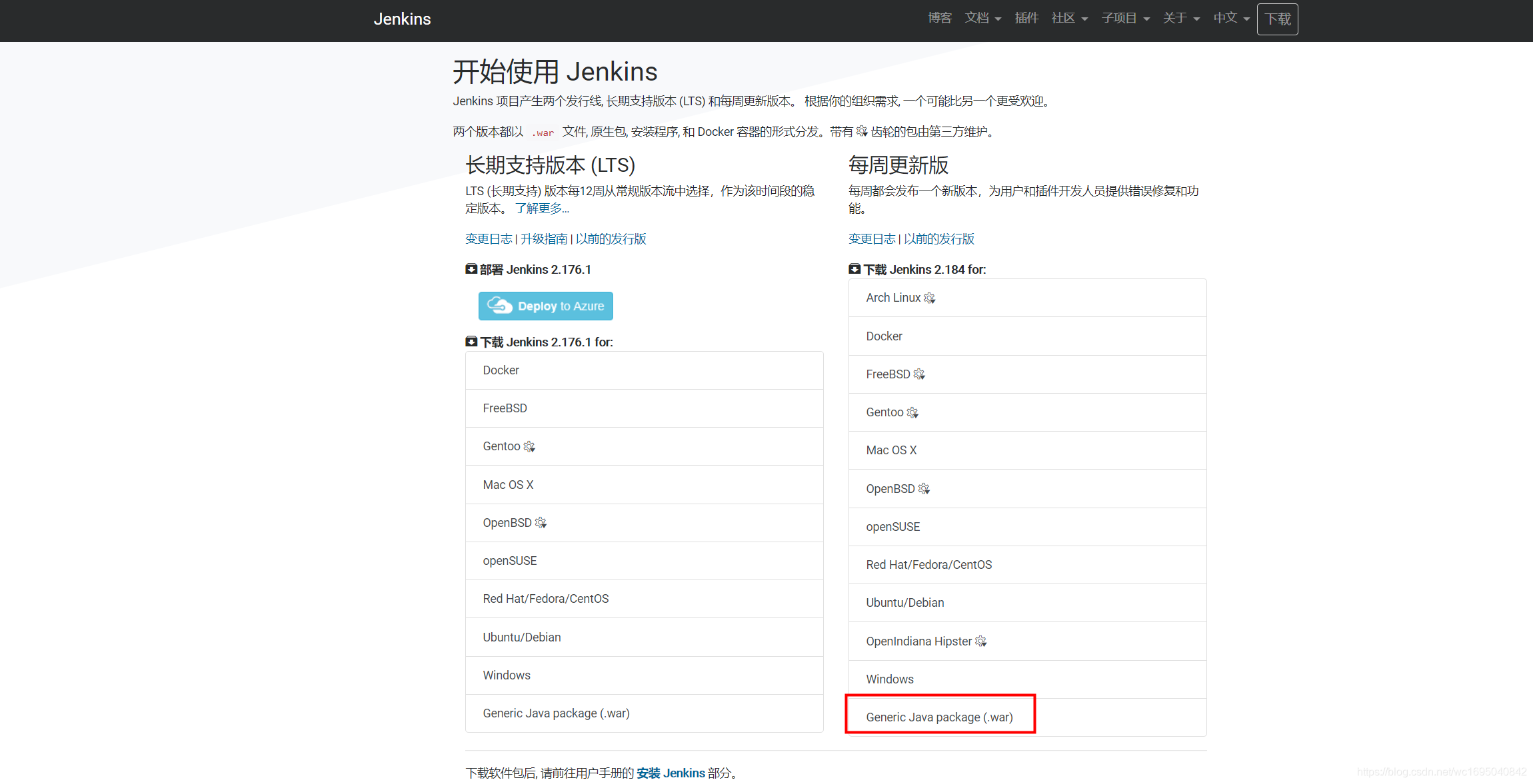Download weekly Generic Java package (.war)
The image size is (1533, 784).
point(1028,717)
